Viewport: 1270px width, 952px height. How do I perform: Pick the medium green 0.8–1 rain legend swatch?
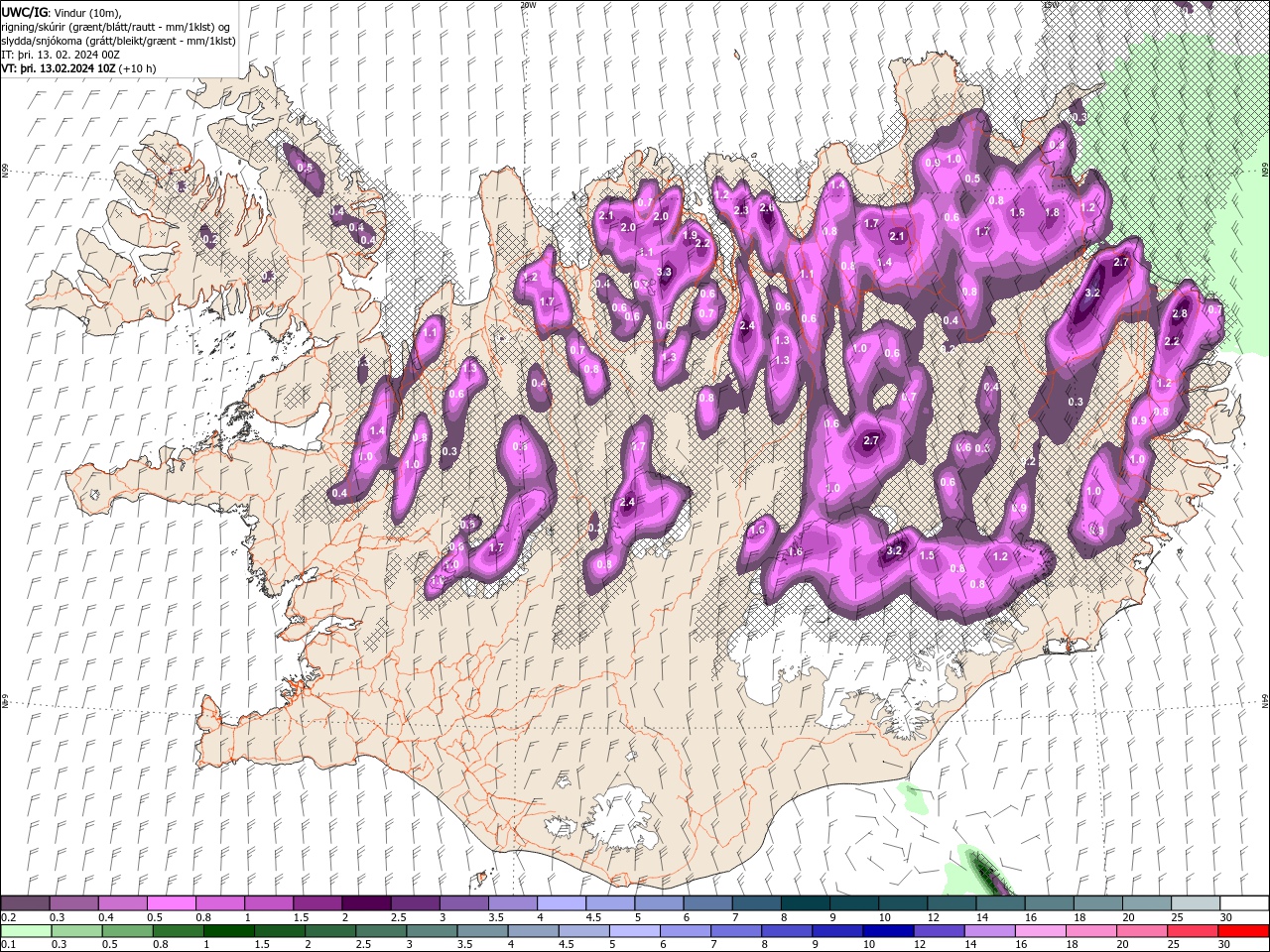pyautogui.click(x=178, y=931)
